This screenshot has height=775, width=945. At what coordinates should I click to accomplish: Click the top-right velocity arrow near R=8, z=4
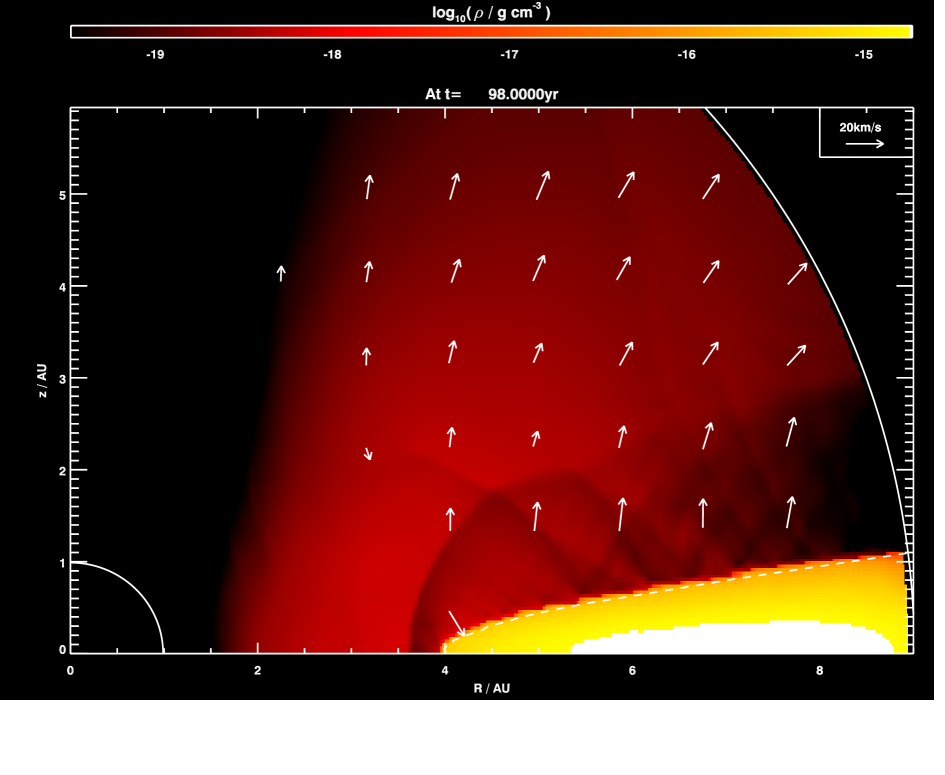pos(797,273)
